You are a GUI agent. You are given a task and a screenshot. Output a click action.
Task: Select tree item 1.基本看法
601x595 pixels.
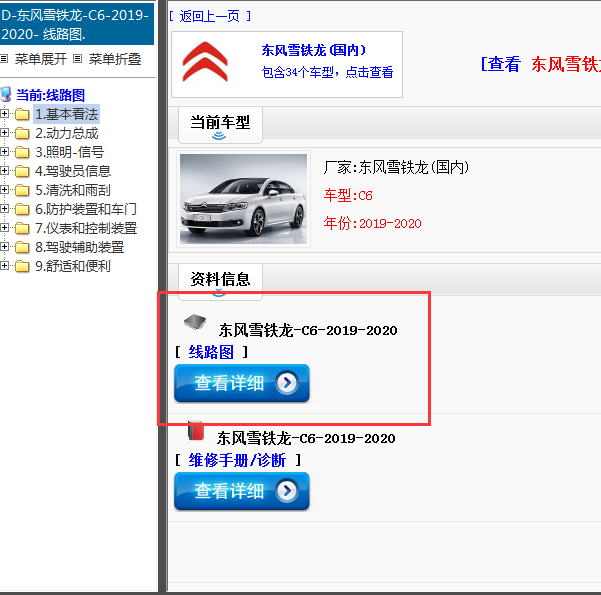pyautogui.click(x=67, y=114)
